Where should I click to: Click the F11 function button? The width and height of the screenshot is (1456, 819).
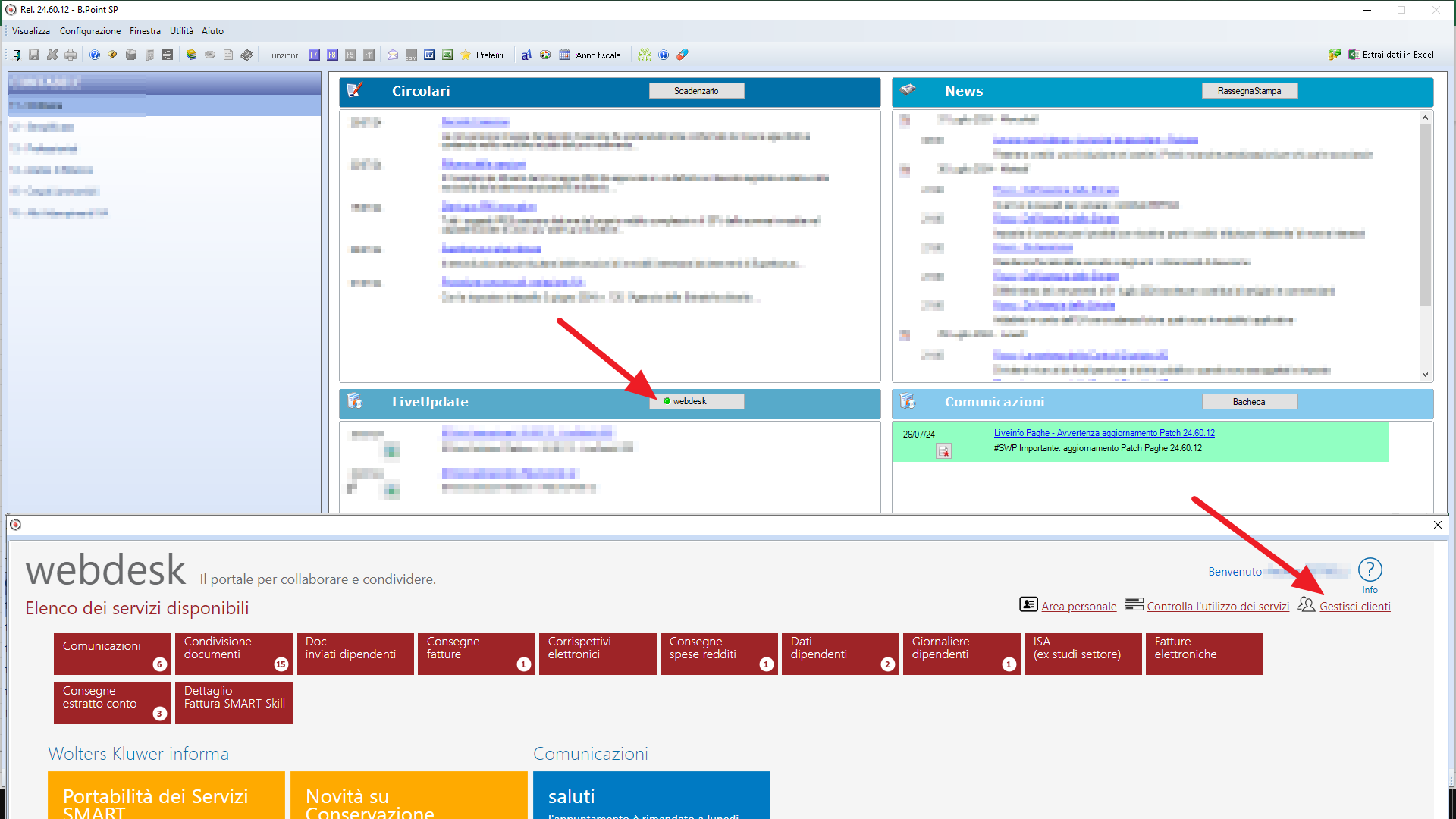[x=369, y=55]
